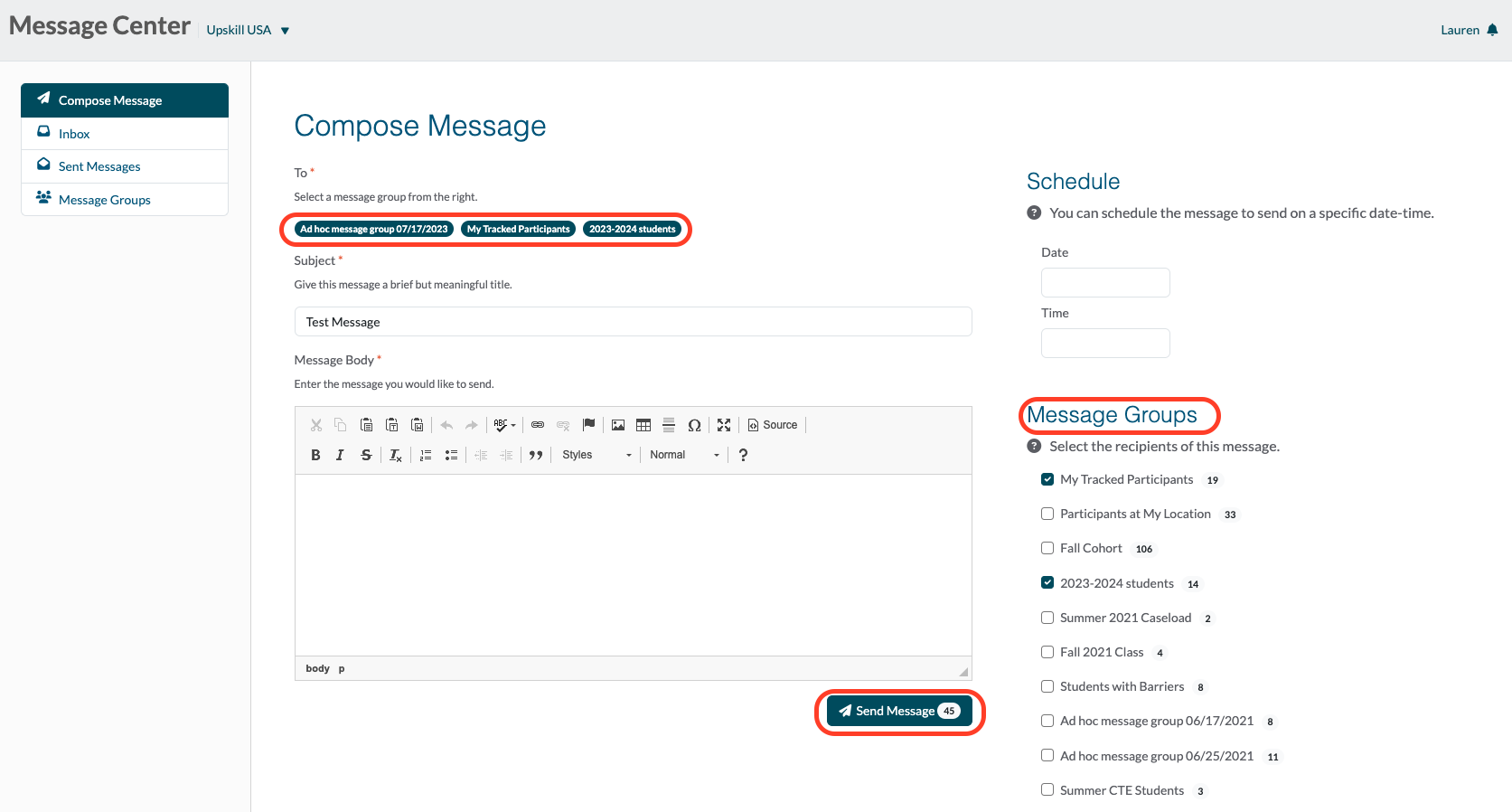This screenshot has width=1512, height=812.
Task: Click the 'p' element path label
Action: 342,668
